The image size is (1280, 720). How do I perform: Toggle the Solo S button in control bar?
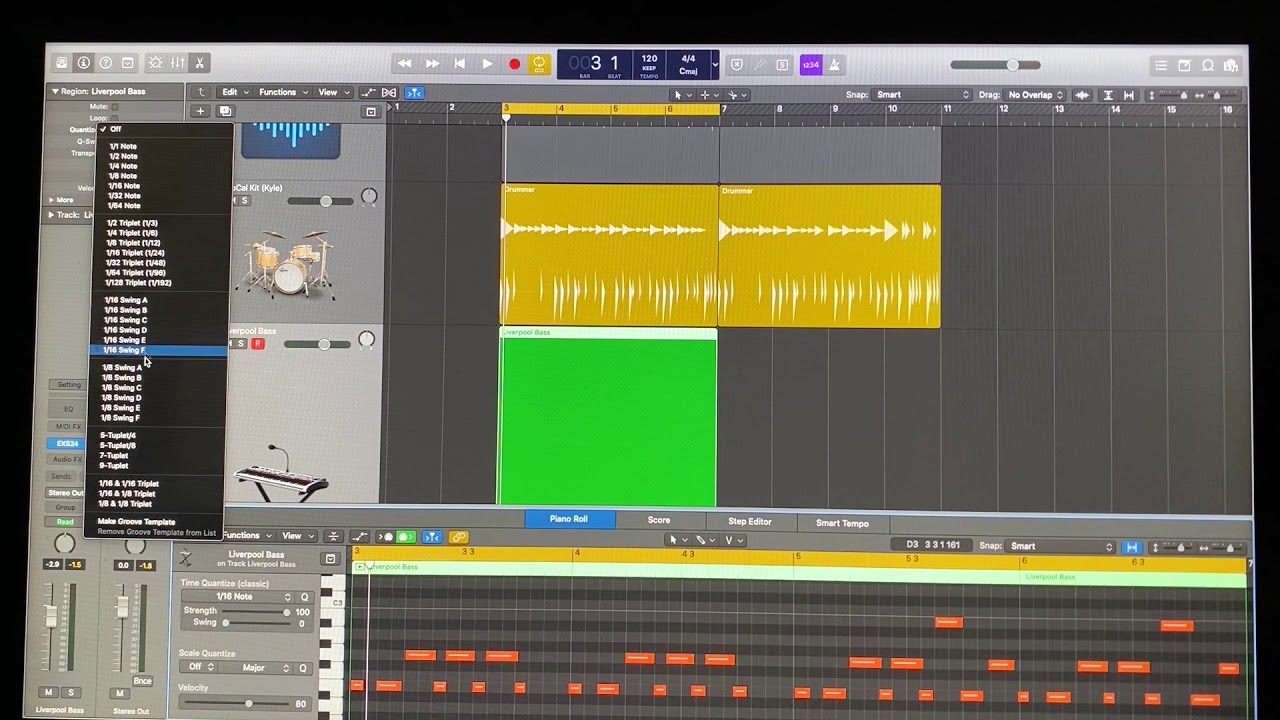782,64
